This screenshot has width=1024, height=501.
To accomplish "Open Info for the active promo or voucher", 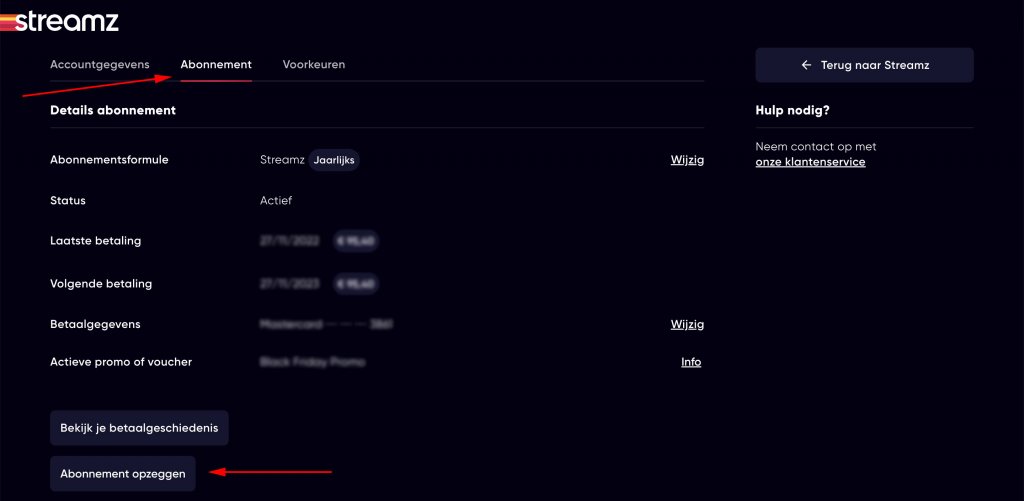I will (691, 362).
